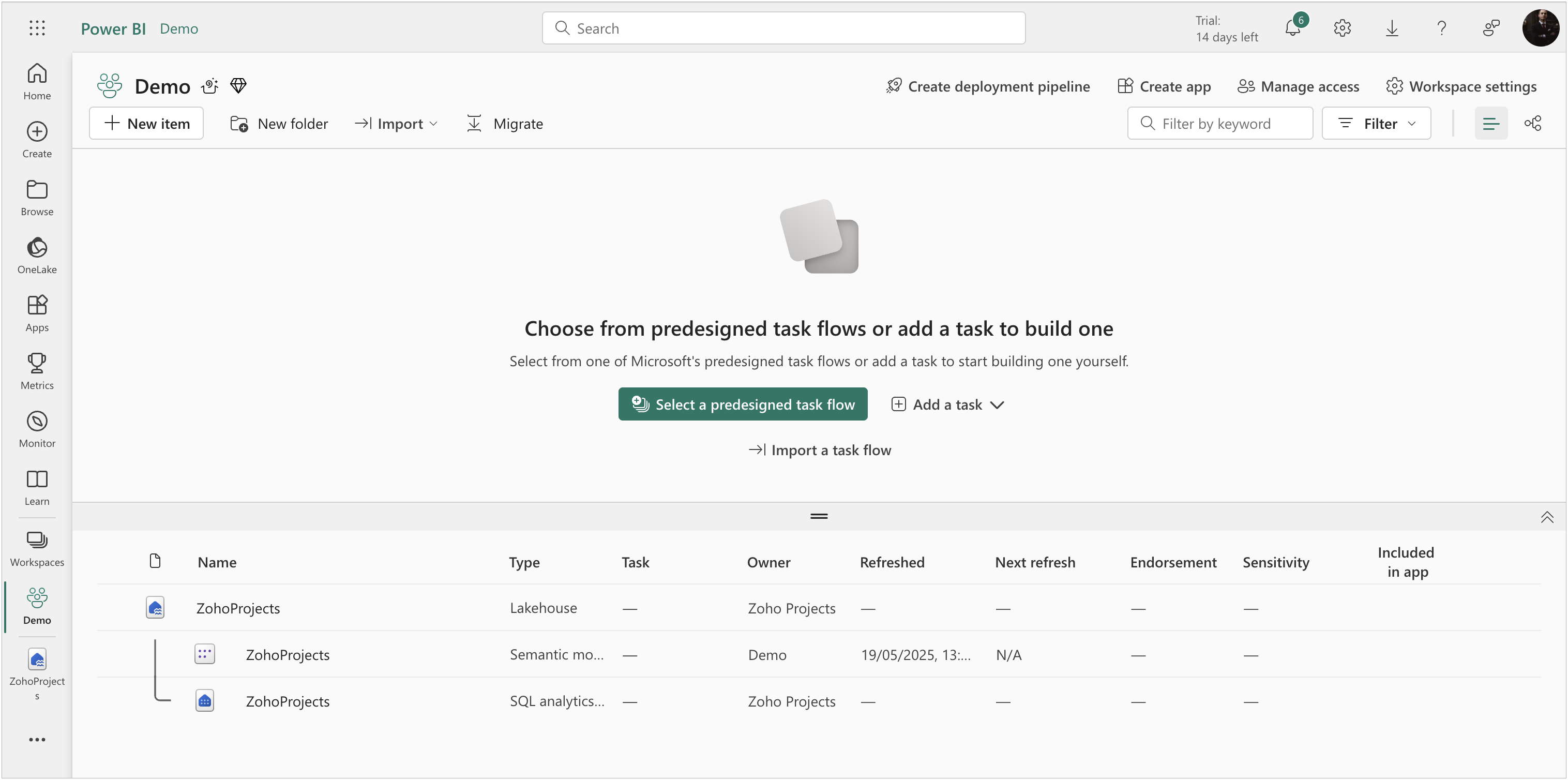Grab the task flow pane resize handle
1568x780 pixels.
[819, 516]
